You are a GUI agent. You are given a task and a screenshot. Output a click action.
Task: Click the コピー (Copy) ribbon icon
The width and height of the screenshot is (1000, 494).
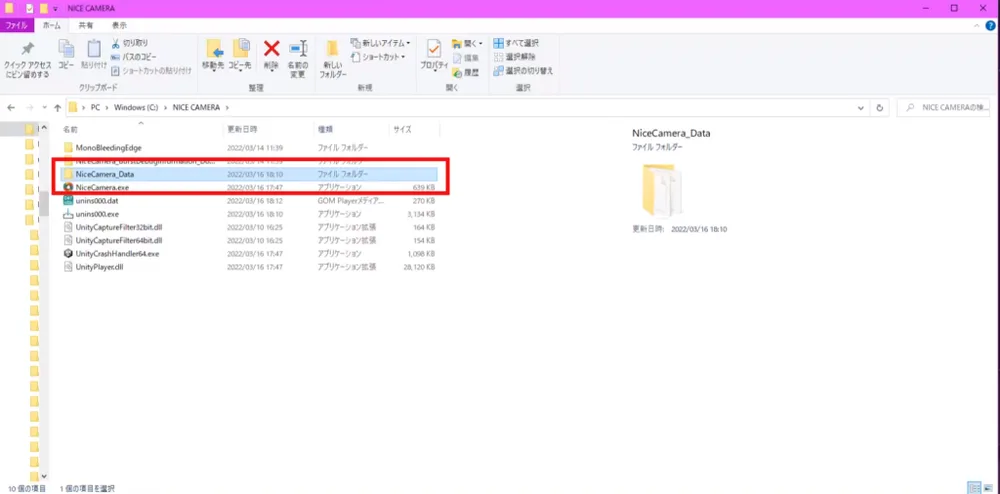[x=66, y=50]
